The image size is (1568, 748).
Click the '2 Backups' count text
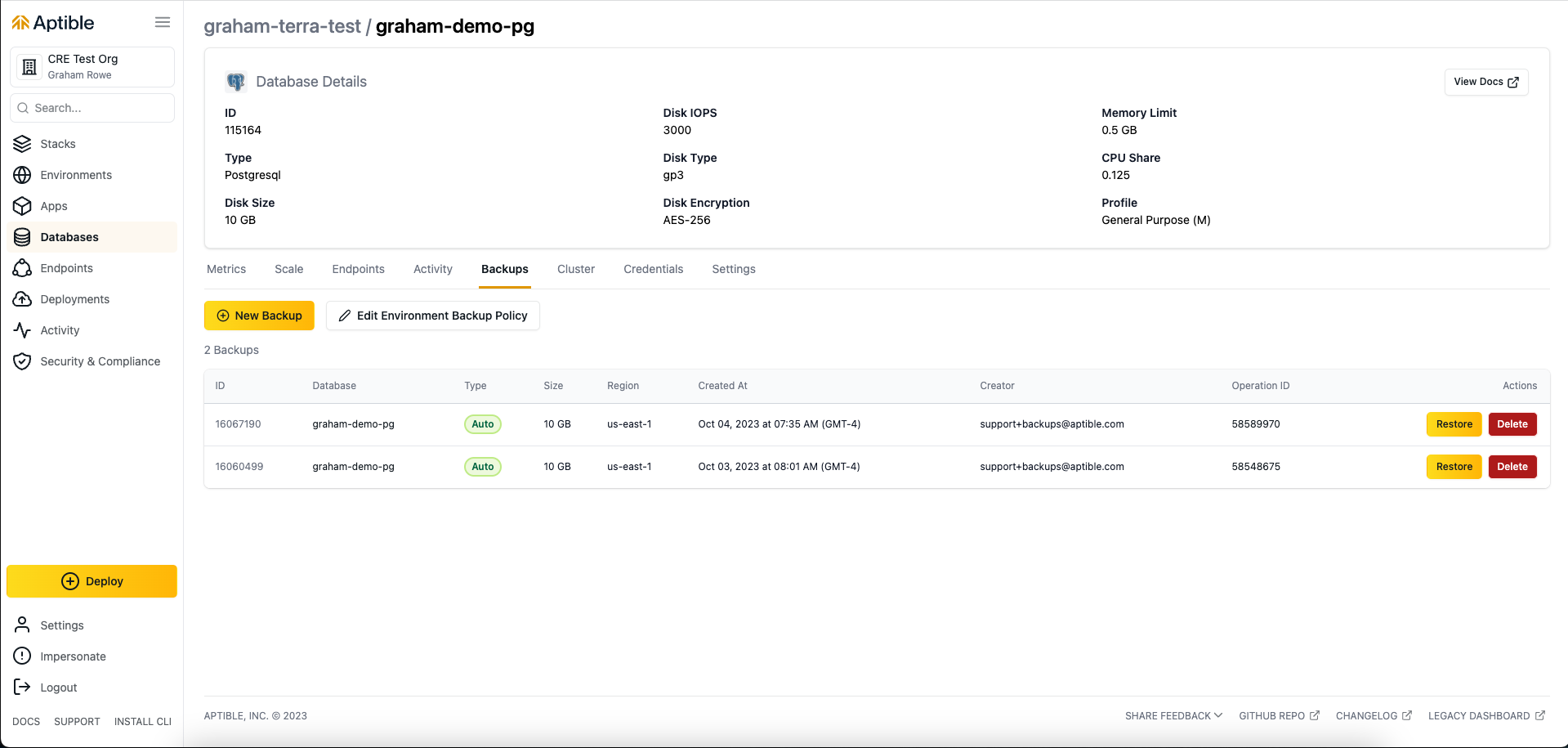(x=231, y=350)
